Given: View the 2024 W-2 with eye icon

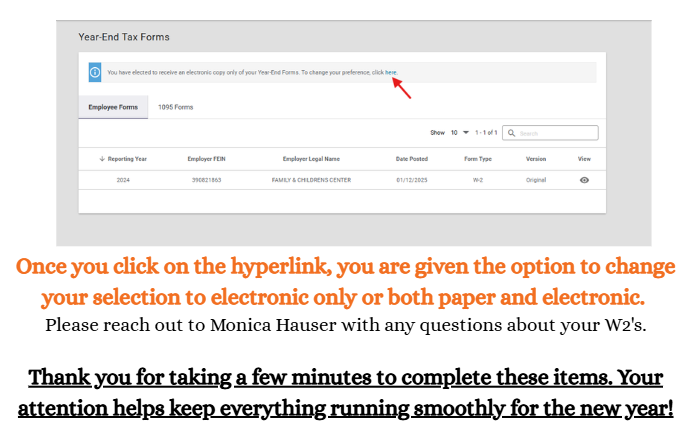Looking at the screenshot, I should point(584,180).
